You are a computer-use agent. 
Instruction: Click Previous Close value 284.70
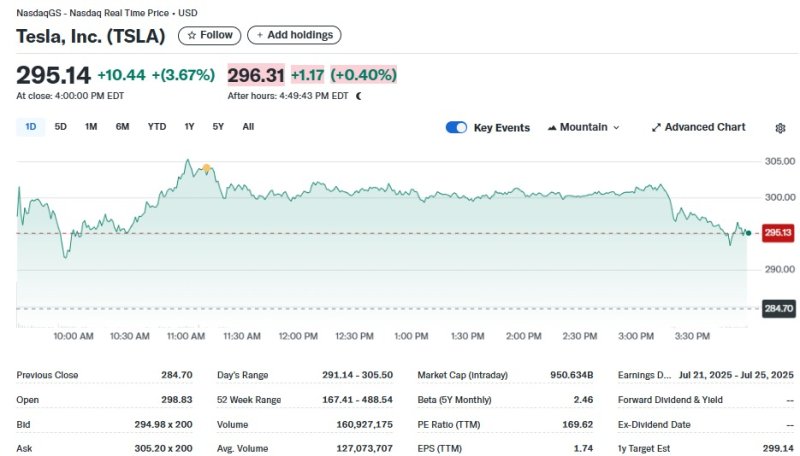point(177,375)
